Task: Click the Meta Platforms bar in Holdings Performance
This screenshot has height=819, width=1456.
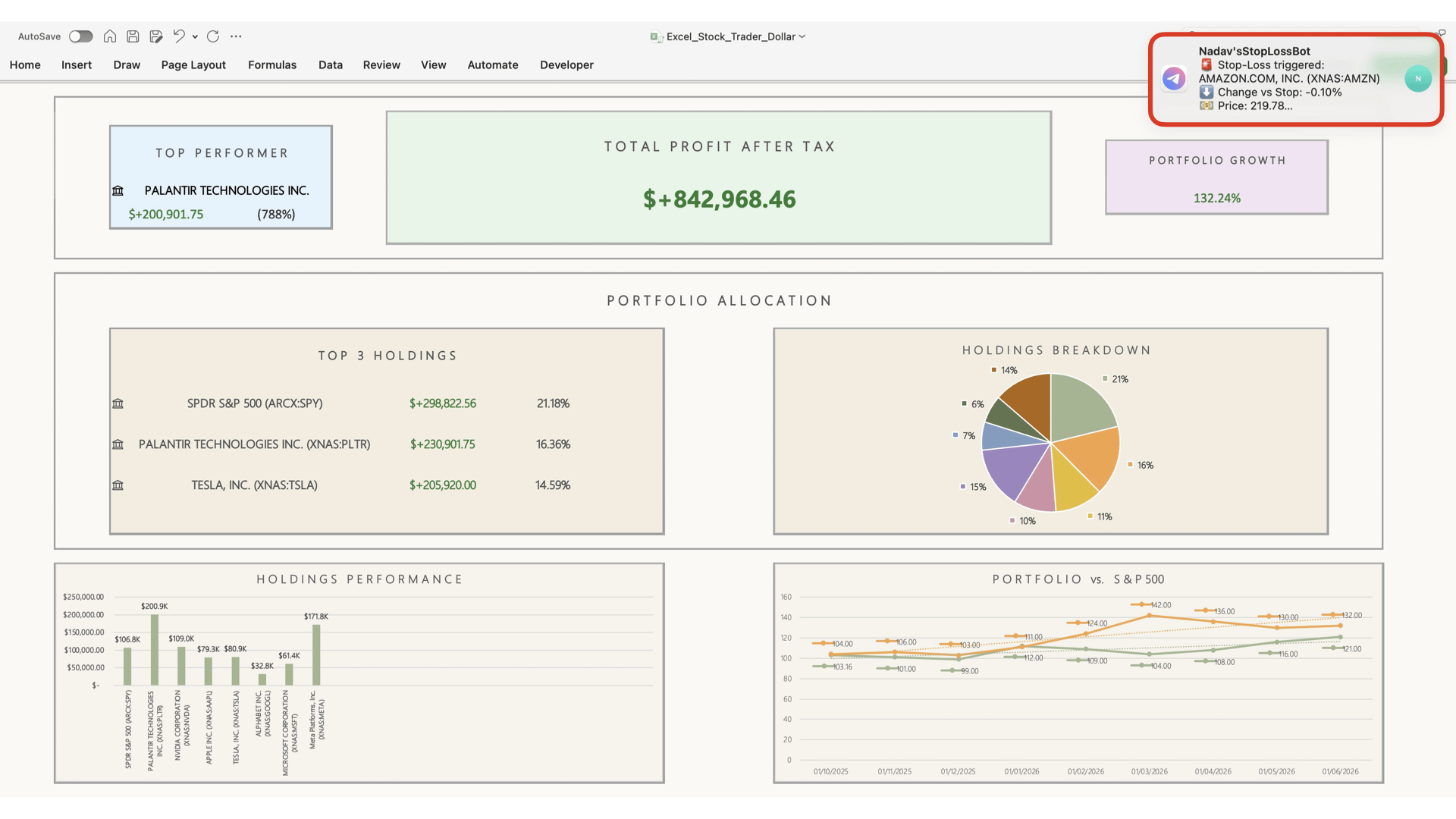Action: 316,654
